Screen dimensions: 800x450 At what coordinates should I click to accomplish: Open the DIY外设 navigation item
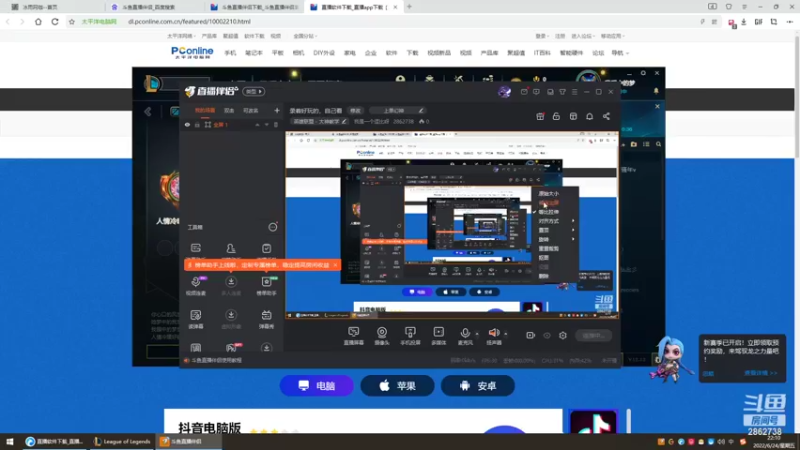pos(324,53)
